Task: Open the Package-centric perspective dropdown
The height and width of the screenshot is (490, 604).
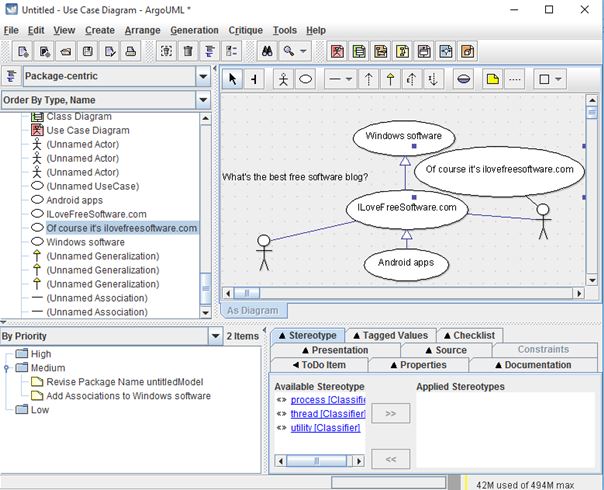Action: click(203, 76)
